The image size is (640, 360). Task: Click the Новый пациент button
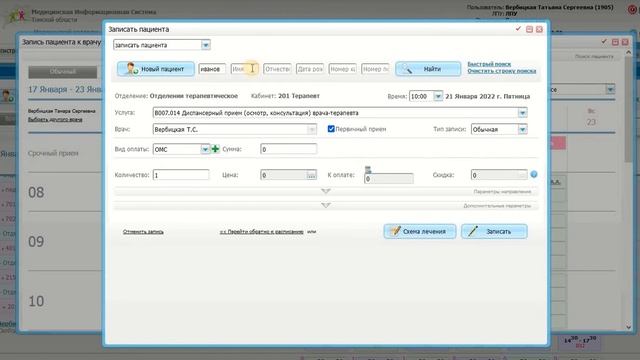tap(156, 69)
